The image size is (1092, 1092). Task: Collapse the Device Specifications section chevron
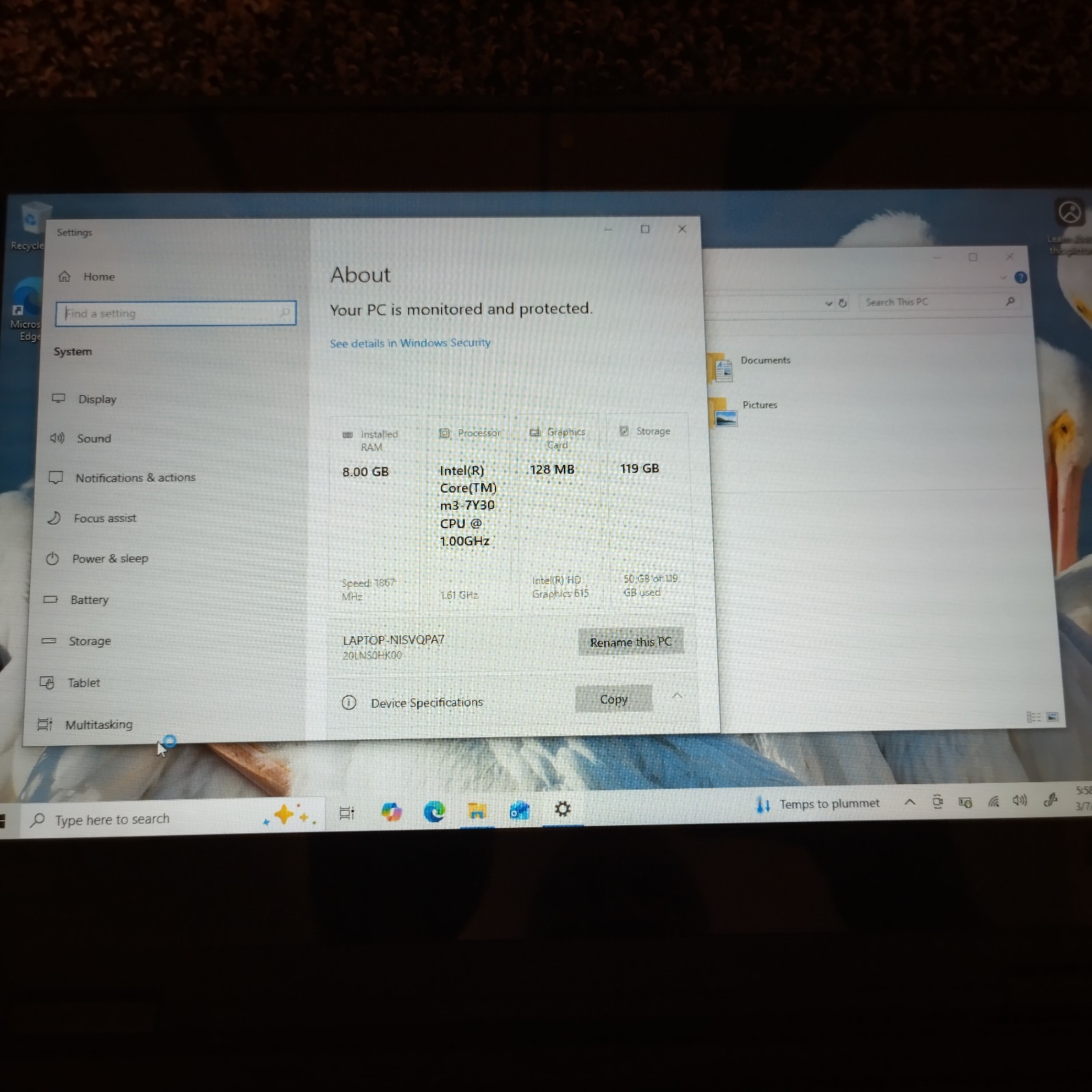(x=677, y=695)
